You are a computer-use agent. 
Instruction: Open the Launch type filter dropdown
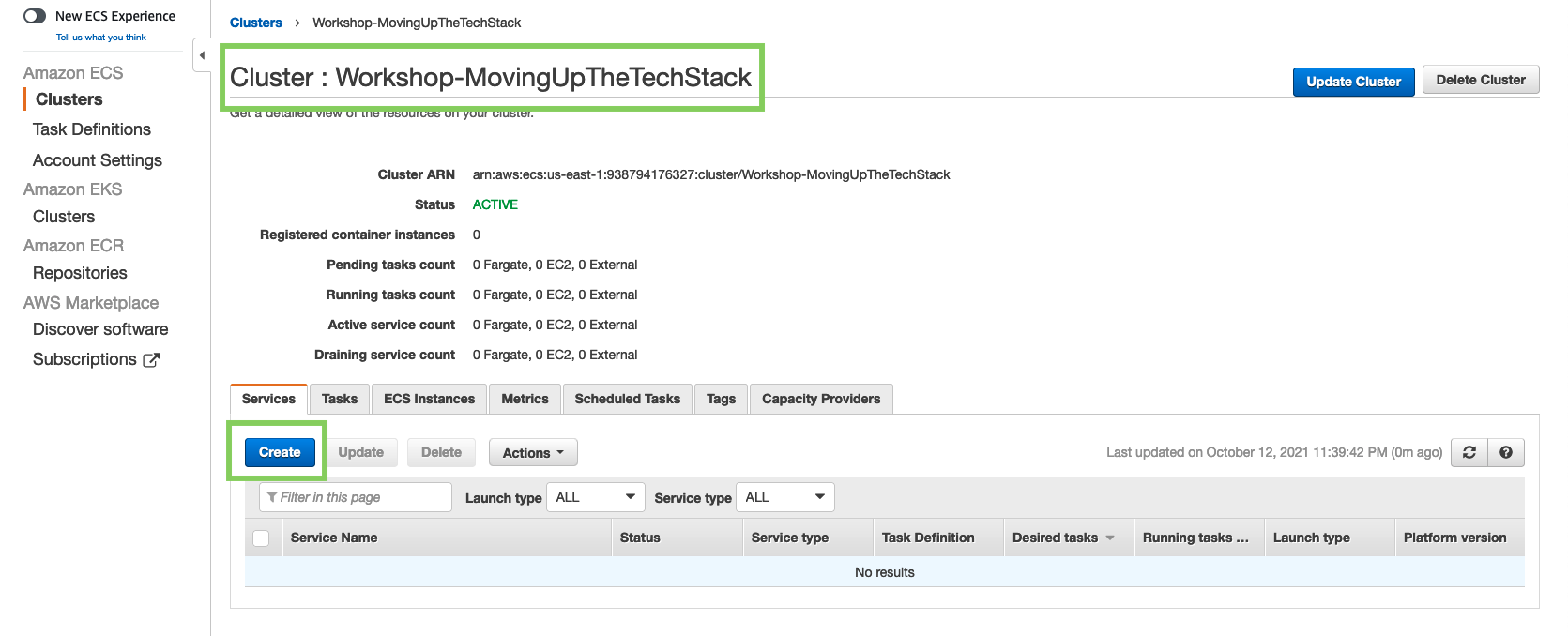pyautogui.click(x=596, y=497)
